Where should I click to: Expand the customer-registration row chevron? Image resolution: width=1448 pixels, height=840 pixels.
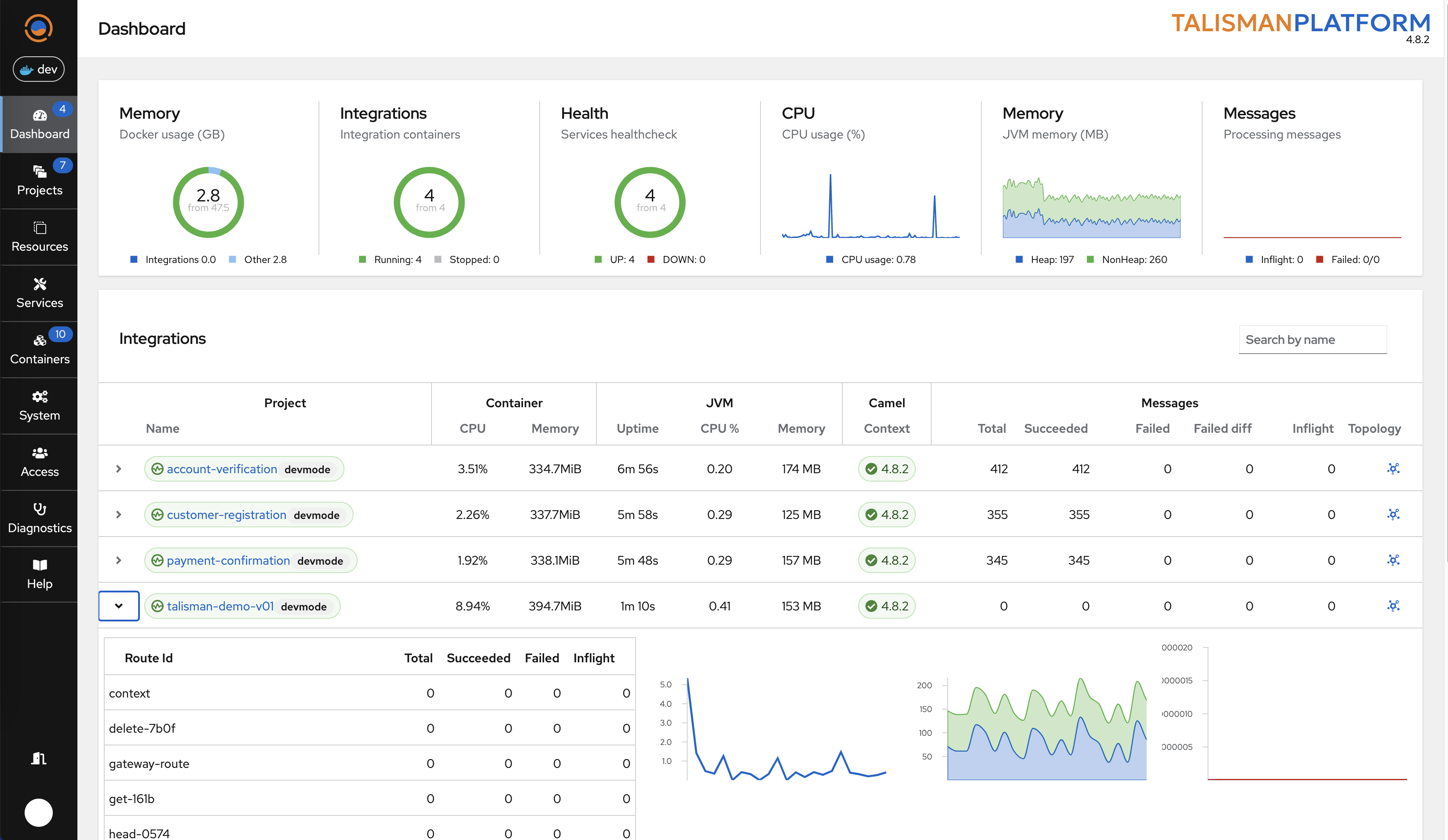click(118, 514)
